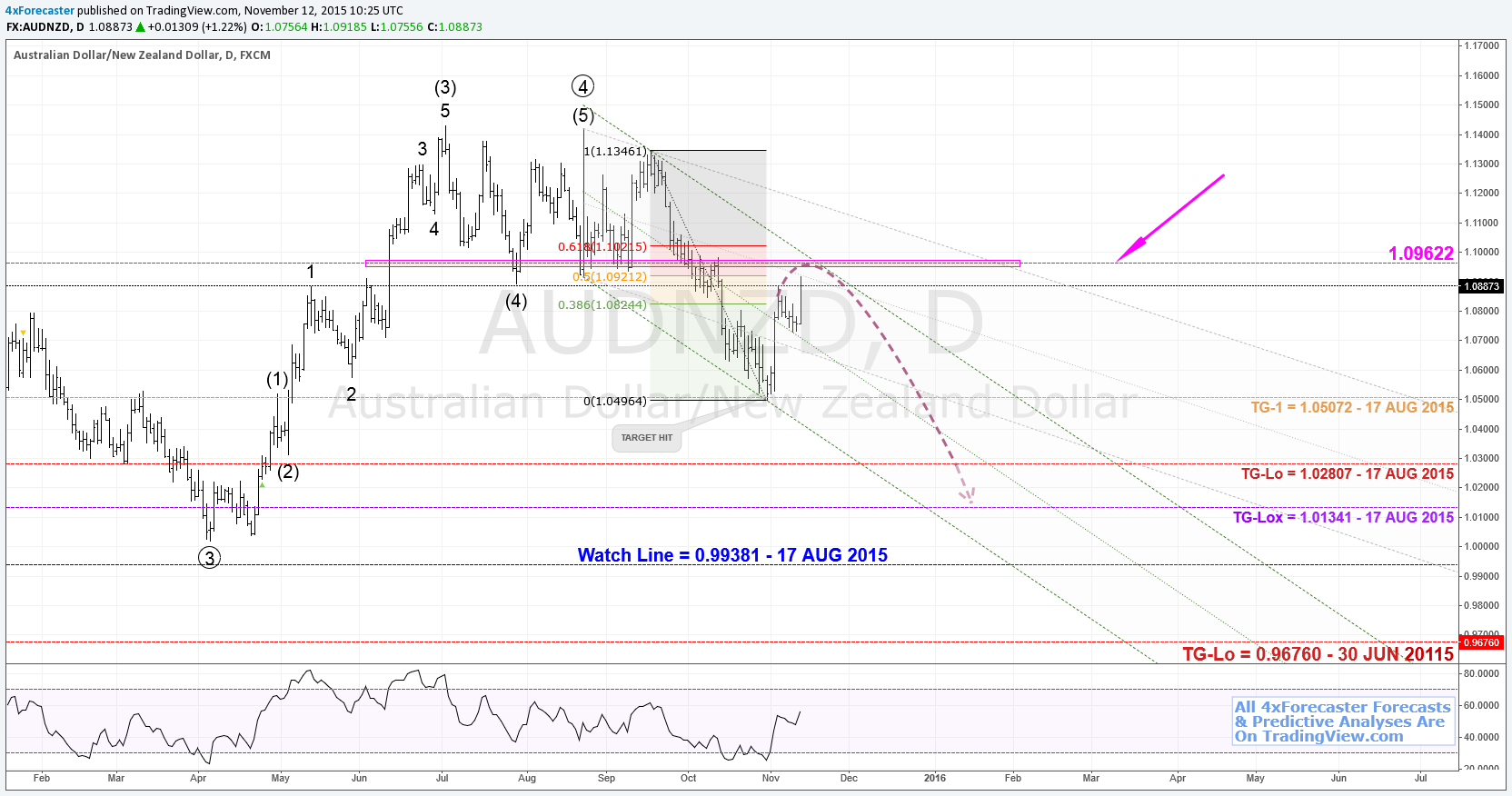Select the Fibonacci 0(1.04964) level label
This screenshot has width=1512, height=796.
[x=615, y=401]
